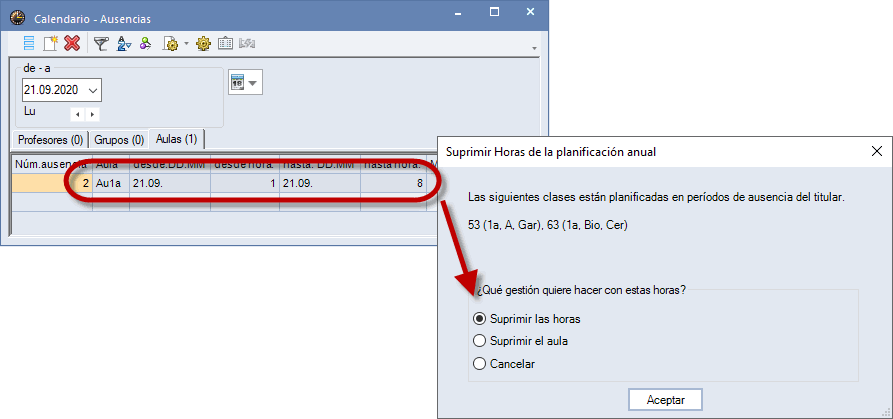Click the calendar grid toolbar icon
This screenshot has height=419, width=893.
[x=225, y=43]
